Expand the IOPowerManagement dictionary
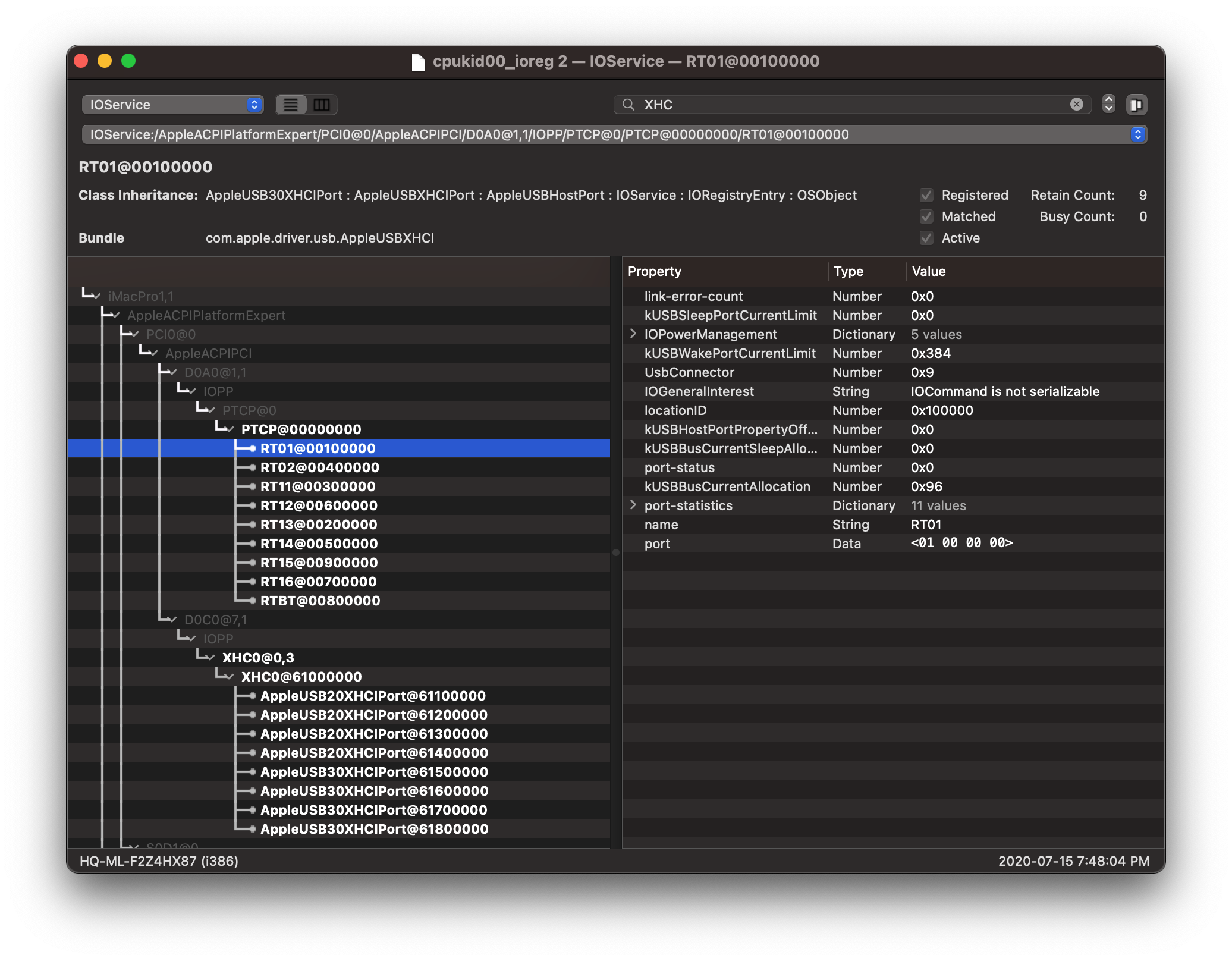 click(633, 334)
